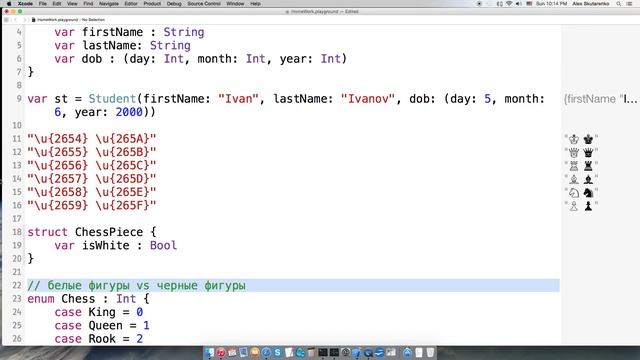Open the Editor menu
The height and width of the screenshot is (360, 640).
pos(131,4)
